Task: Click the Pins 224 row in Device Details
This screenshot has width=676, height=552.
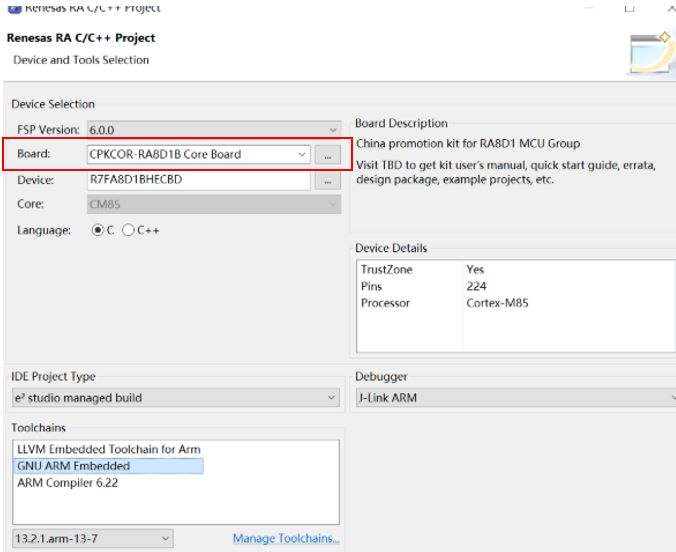Action: pyautogui.click(x=516, y=286)
